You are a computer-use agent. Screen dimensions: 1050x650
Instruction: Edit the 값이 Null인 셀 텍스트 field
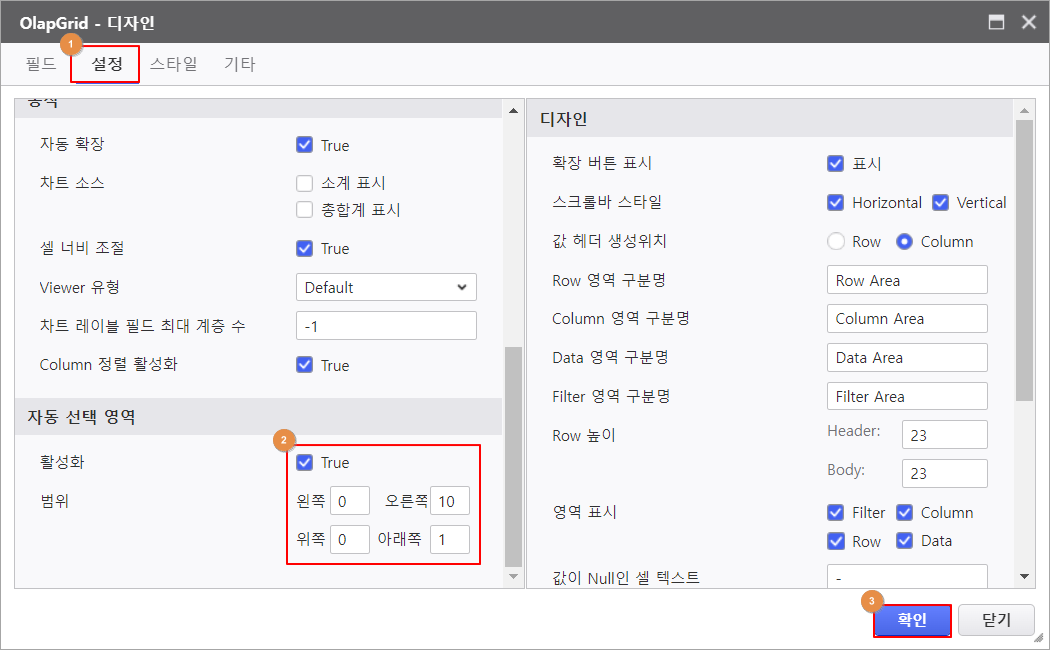pos(907,577)
